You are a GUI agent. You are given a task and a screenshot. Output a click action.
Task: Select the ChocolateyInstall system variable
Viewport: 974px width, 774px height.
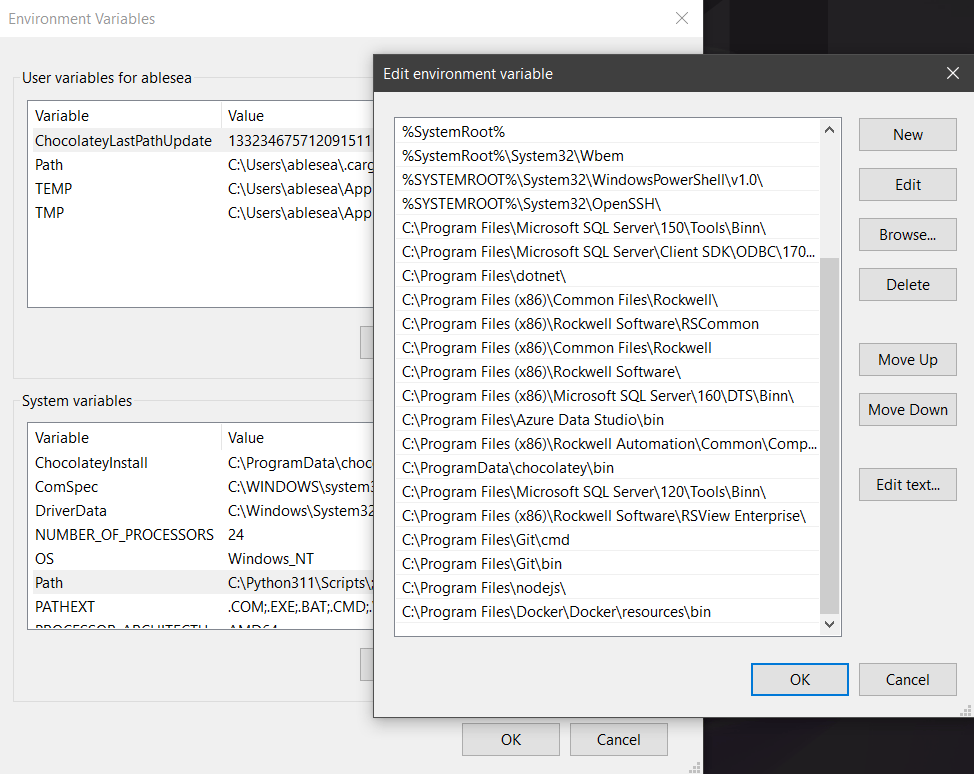[x=201, y=463]
